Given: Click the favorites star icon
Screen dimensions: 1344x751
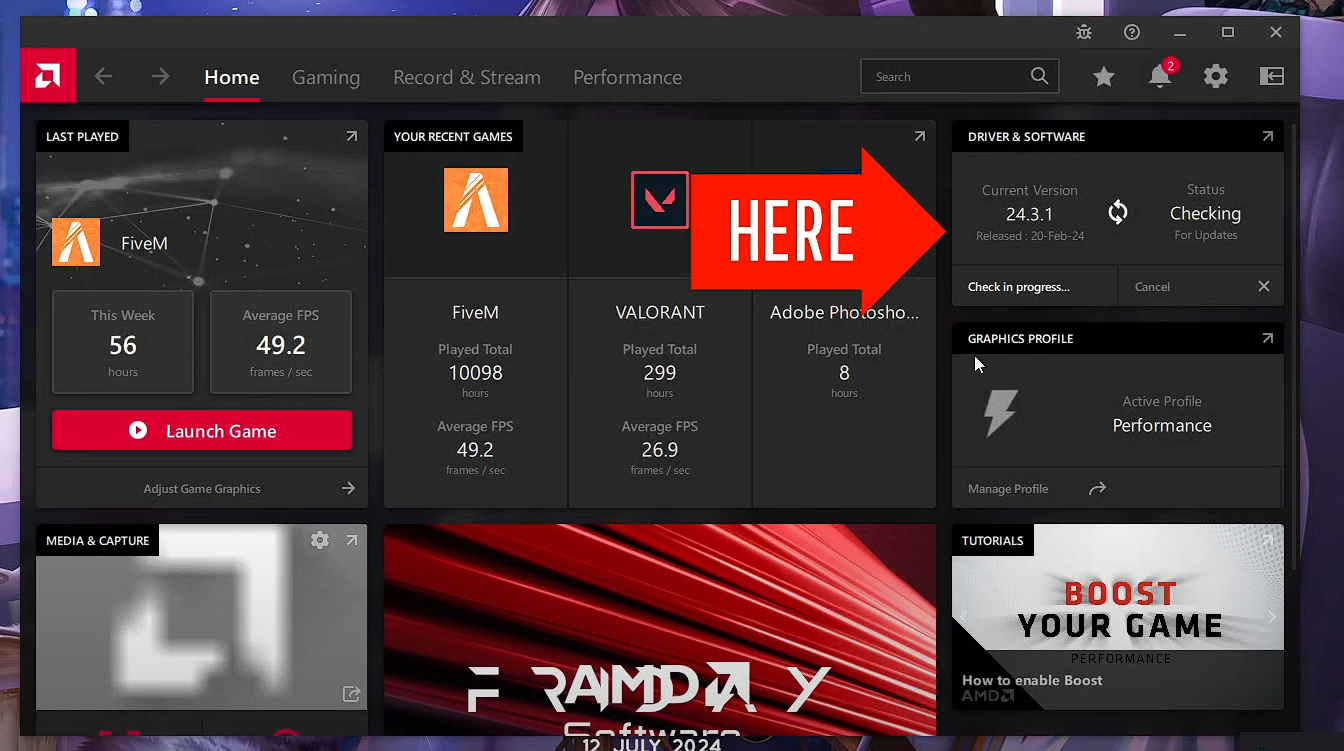Looking at the screenshot, I should point(1103,76).
